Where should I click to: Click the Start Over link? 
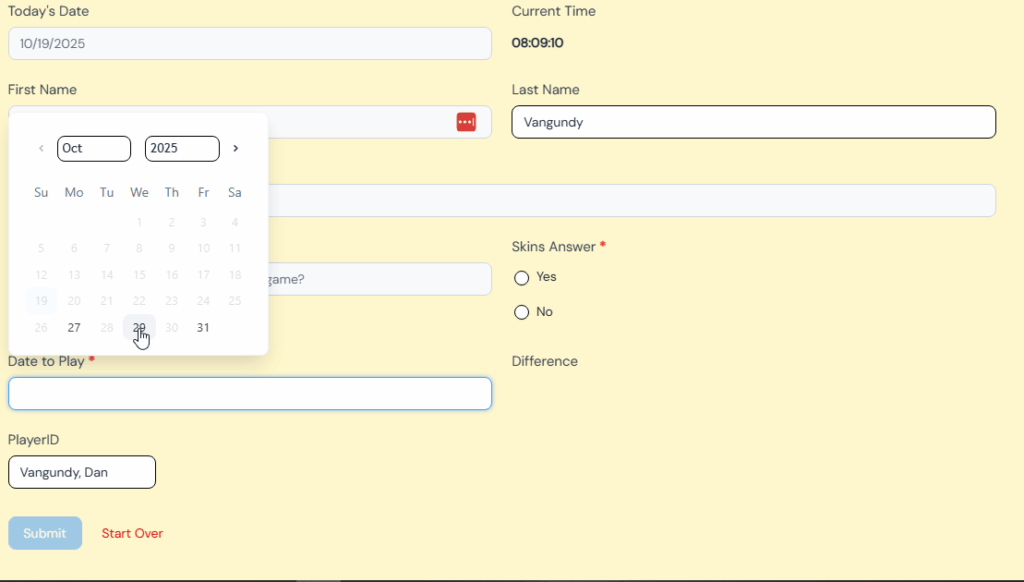132,533
